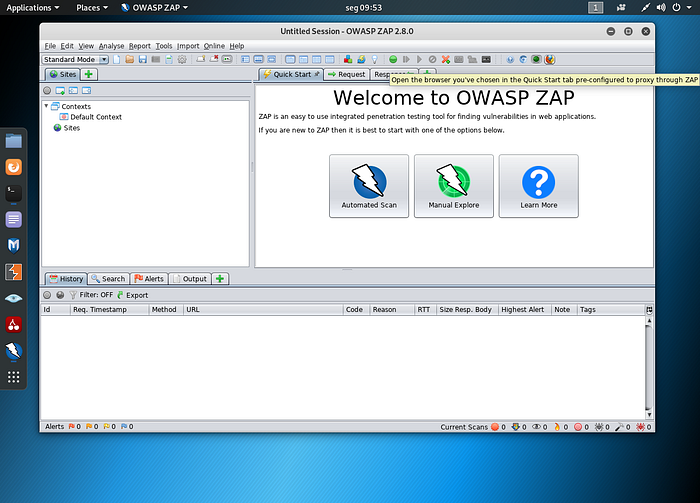Open the Tools menu

pyautogui.click(x=163, y=46)
